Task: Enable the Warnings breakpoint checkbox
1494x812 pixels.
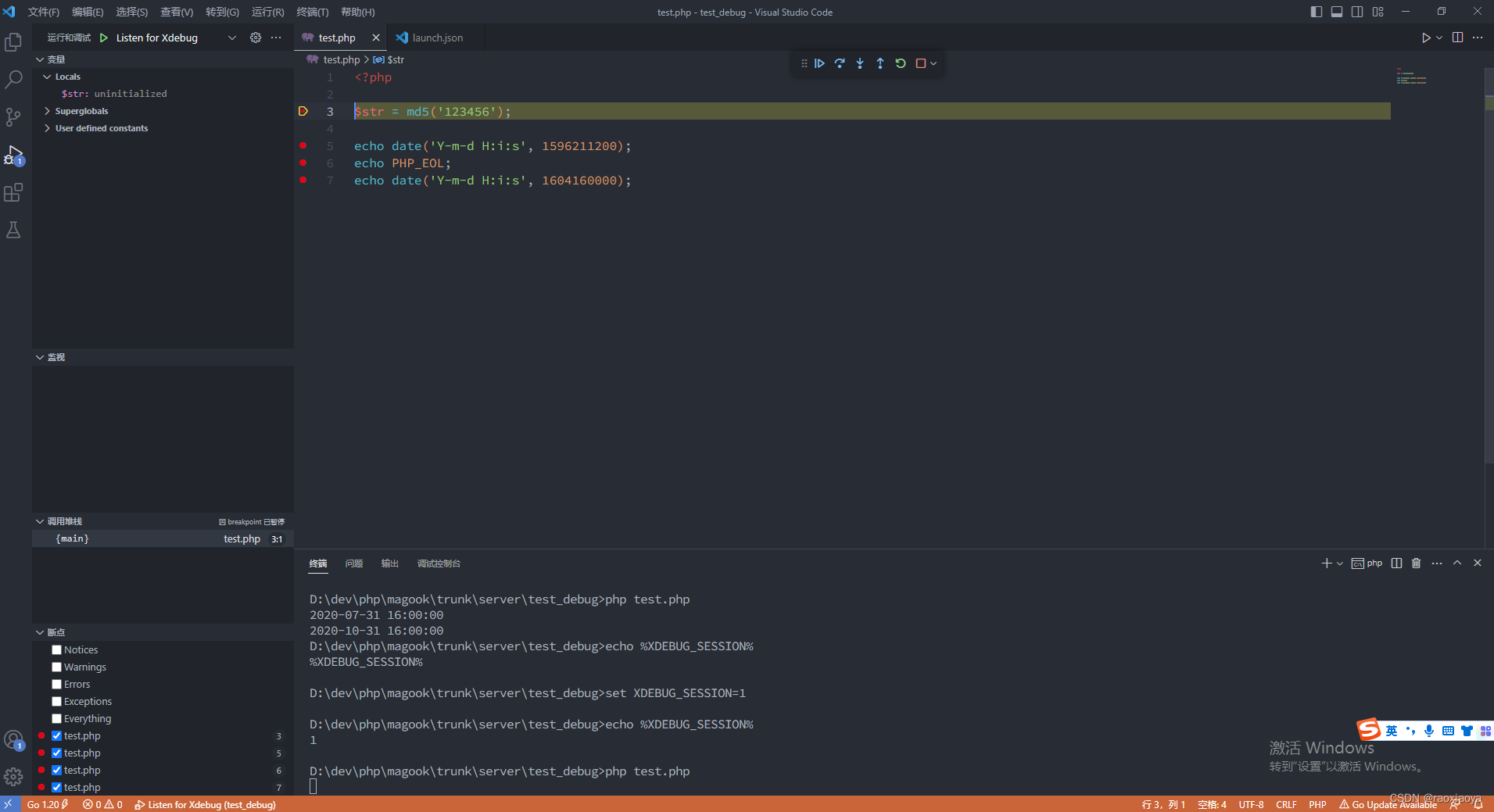Action: tap(56, 667)
